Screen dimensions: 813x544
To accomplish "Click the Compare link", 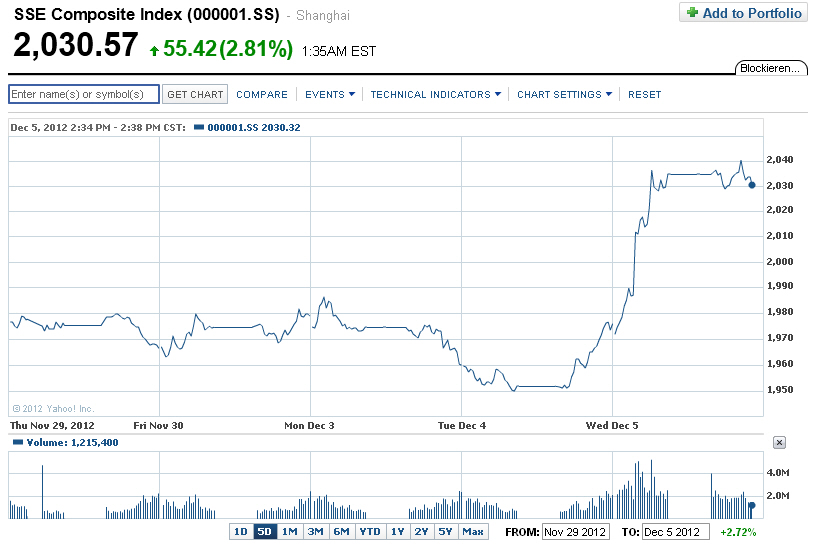I will click(262, 94).
